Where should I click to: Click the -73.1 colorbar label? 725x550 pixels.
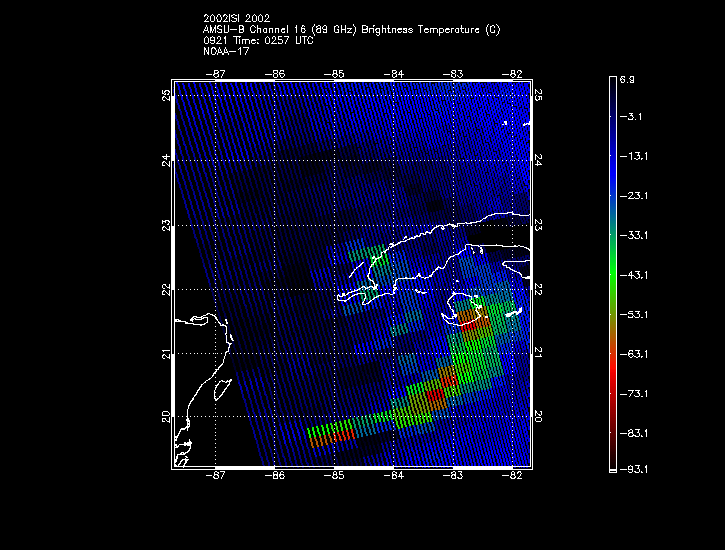pyautogui.click(x=633, y=394)
